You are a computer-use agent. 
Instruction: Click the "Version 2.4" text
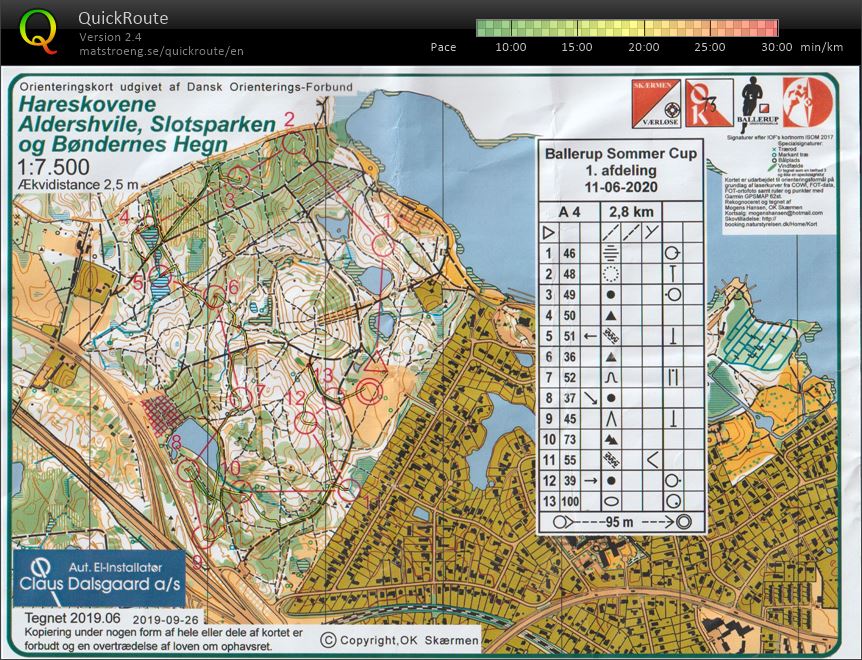coord(110,37)
